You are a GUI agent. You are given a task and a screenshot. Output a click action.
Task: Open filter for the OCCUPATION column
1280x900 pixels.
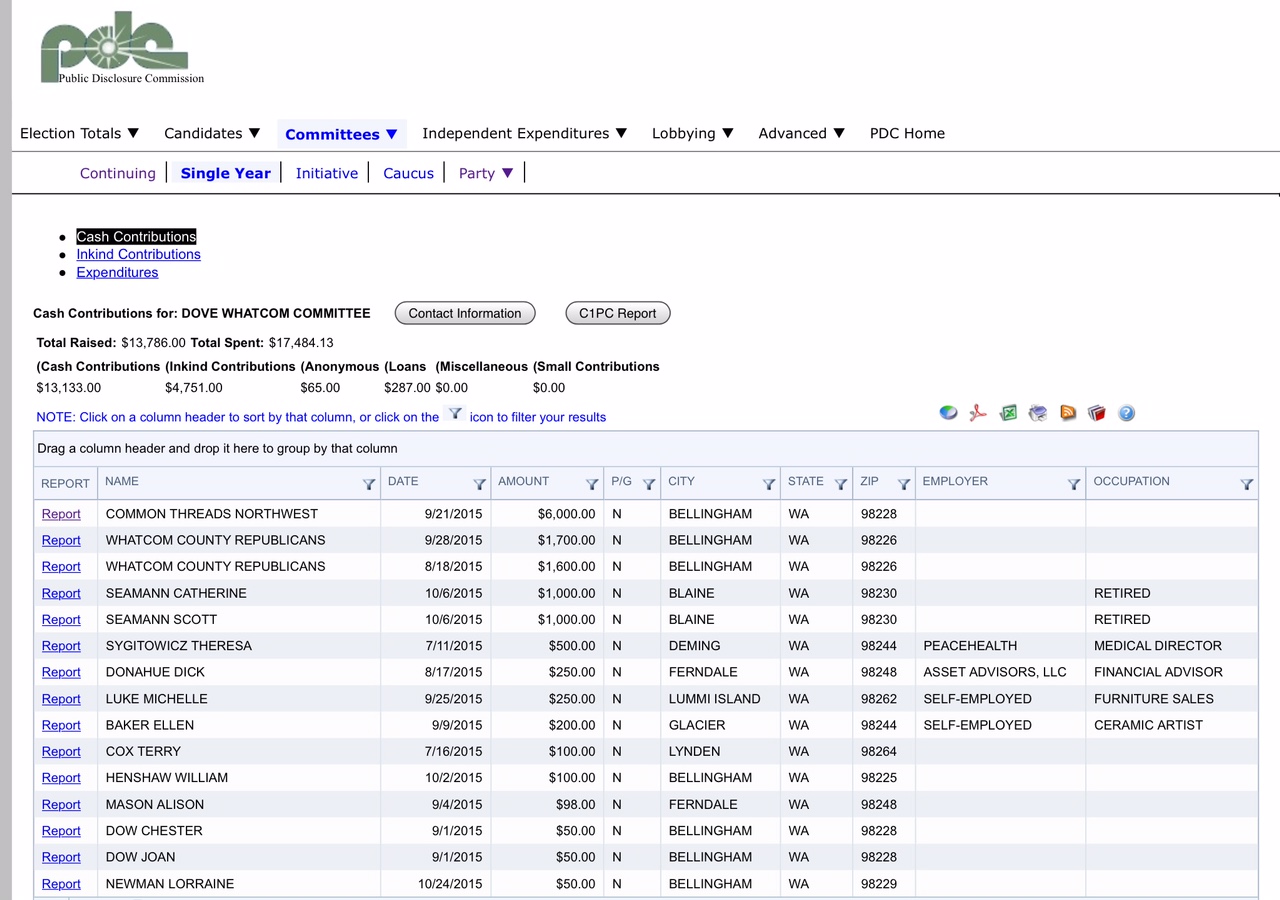(1247, 484)
